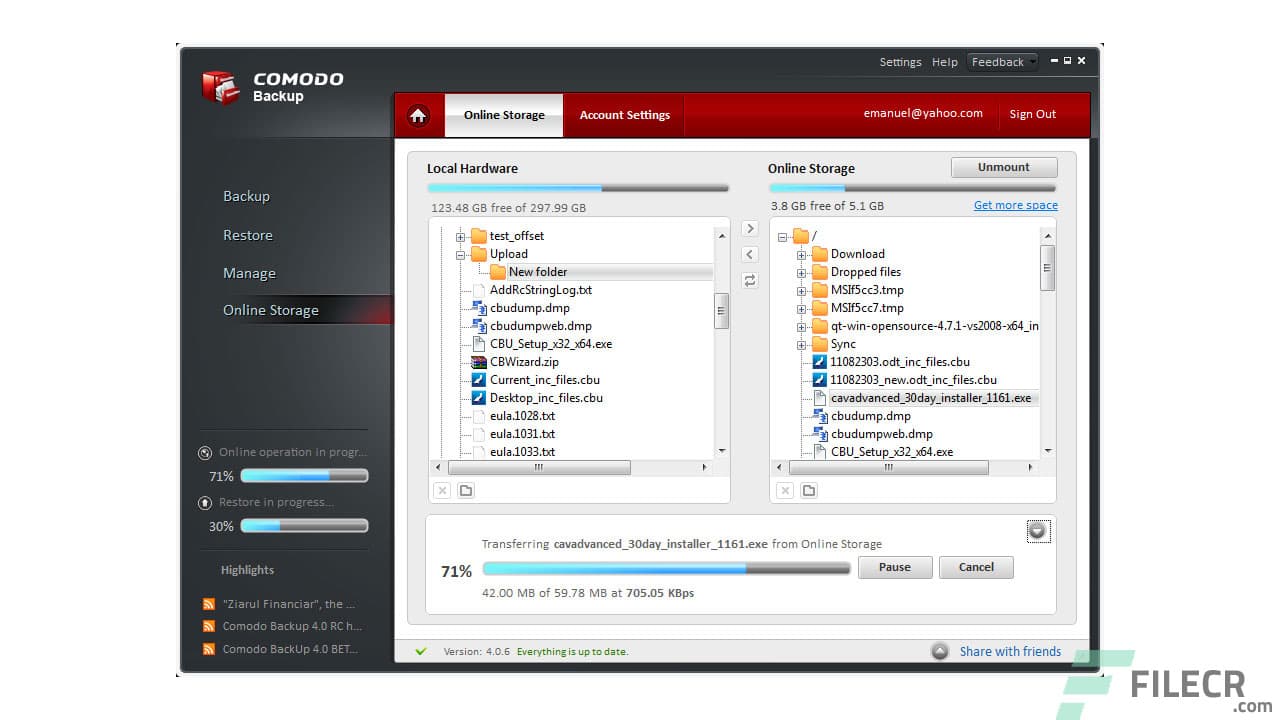Click the 71% transfer progress bar

click(665, 567)
